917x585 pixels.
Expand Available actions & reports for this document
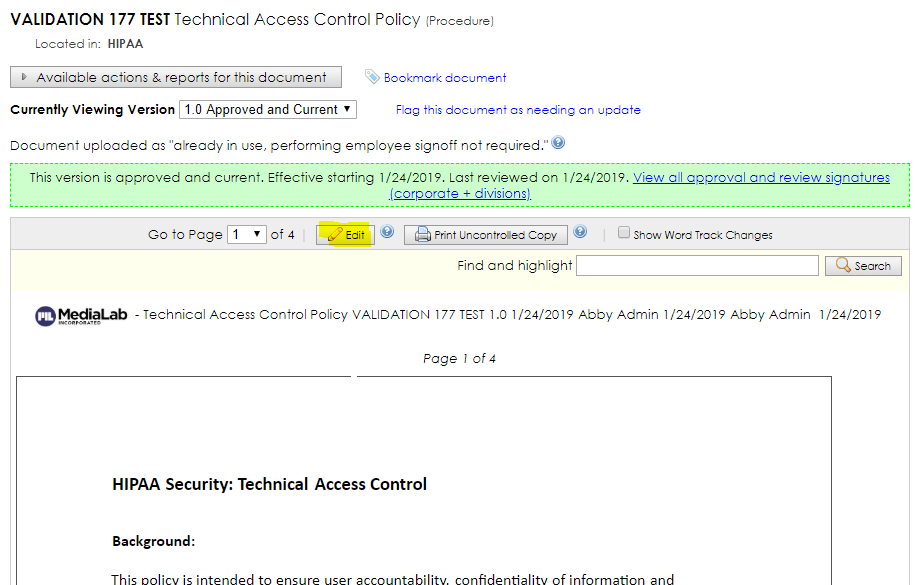pyautogui.click(x=176, y=77)
